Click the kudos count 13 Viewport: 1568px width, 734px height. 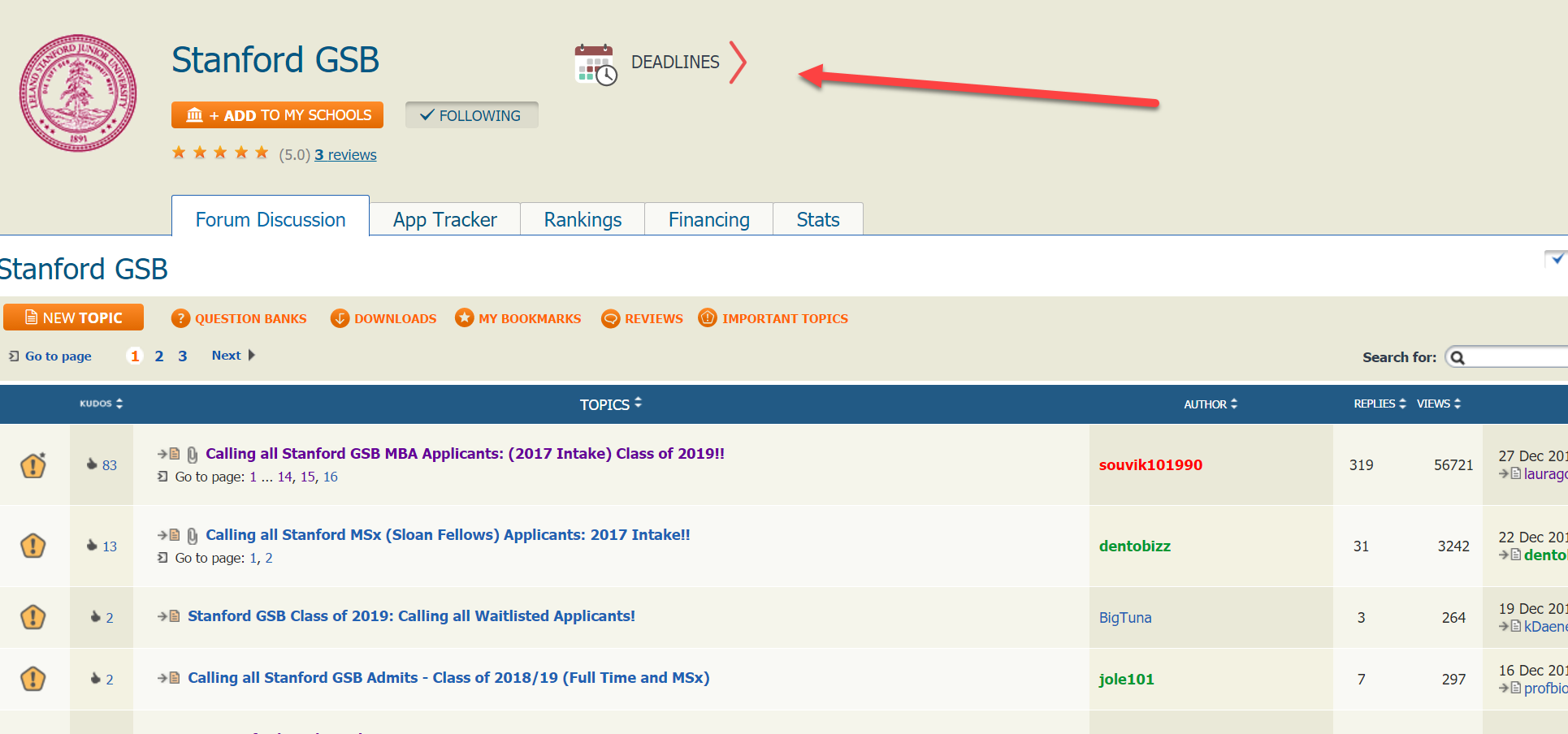tap(110, 546)
